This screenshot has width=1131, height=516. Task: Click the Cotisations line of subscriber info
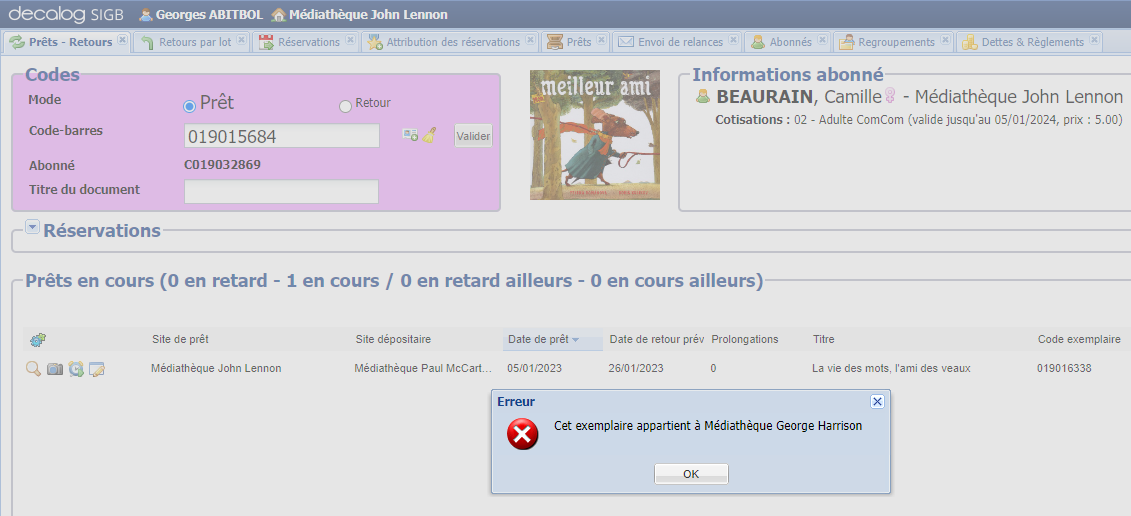(919, 120)
